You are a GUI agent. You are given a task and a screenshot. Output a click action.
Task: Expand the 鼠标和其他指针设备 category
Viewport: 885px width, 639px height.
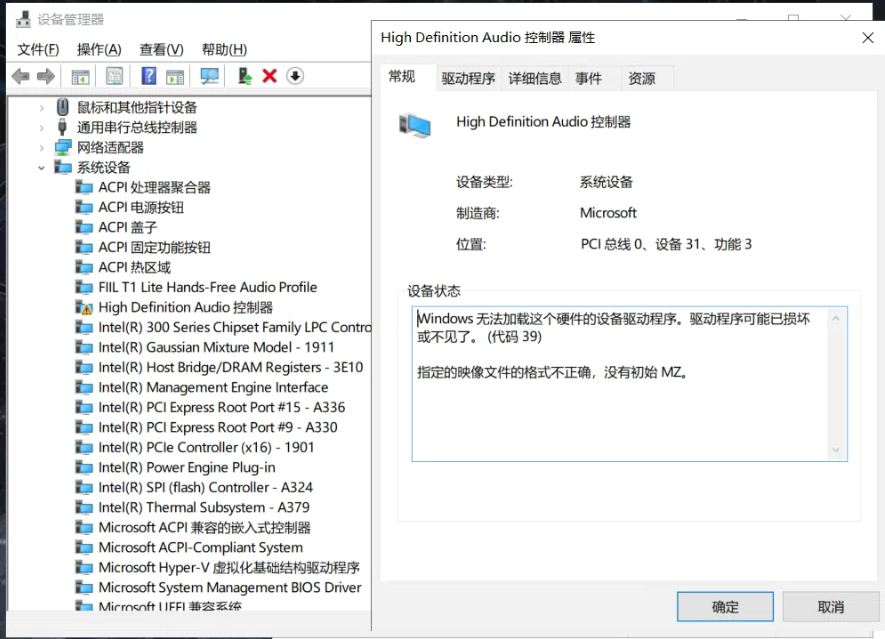pos(41,108)
